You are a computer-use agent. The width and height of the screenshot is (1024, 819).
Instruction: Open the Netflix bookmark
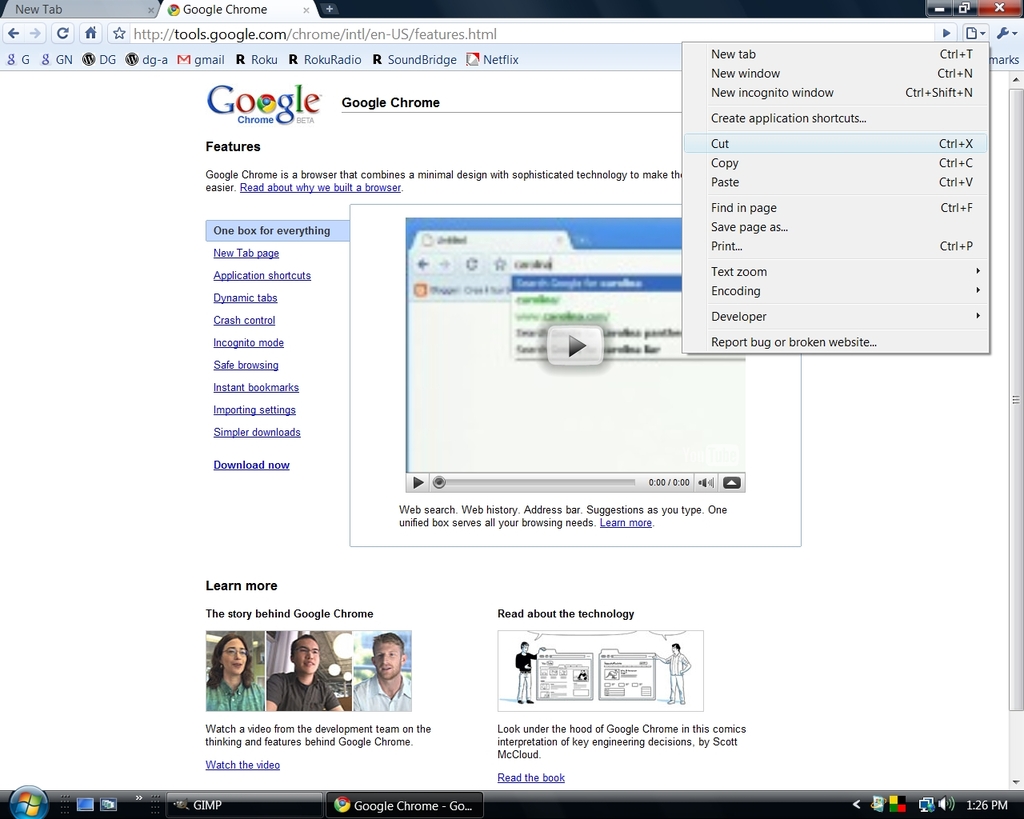tap(492, 59)
